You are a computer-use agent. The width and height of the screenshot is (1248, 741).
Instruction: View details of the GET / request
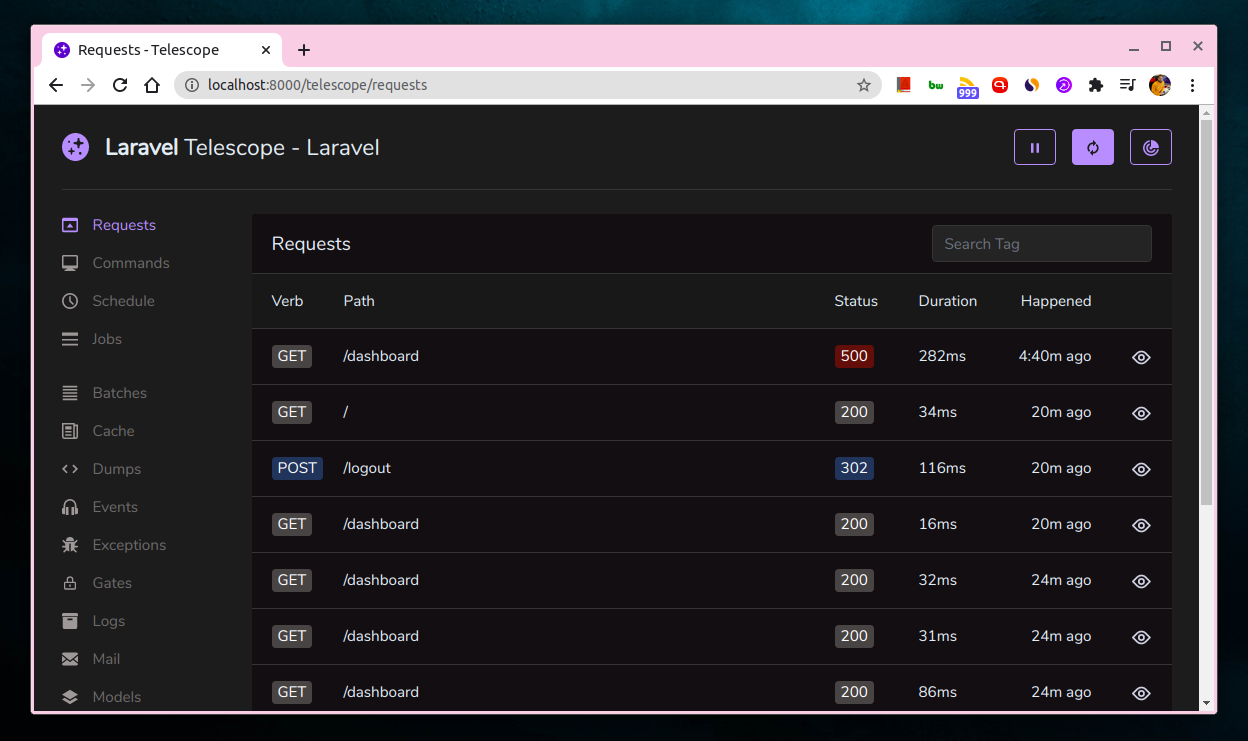tap(1141, 413)
